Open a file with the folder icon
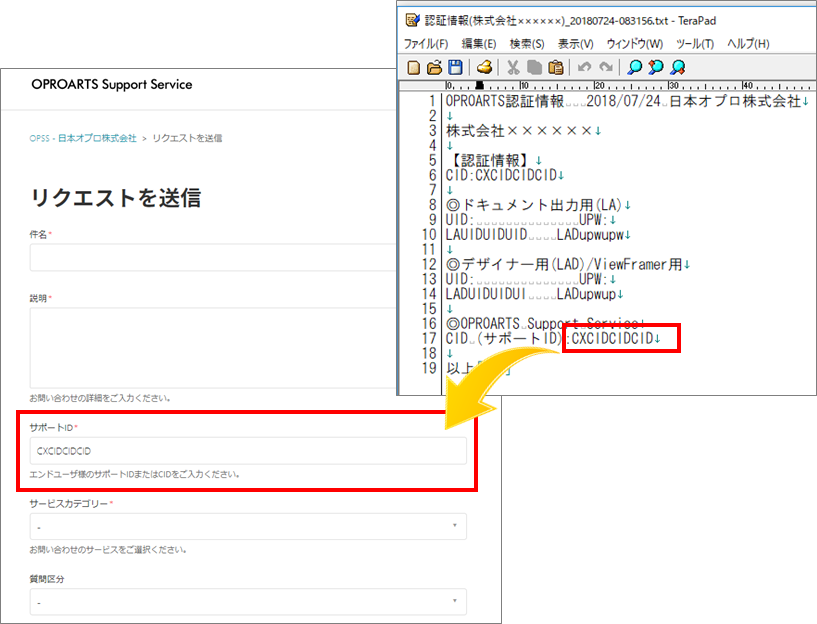Image resolution: width=817 pixels, height=624 pixels. [x=434, y=68]
